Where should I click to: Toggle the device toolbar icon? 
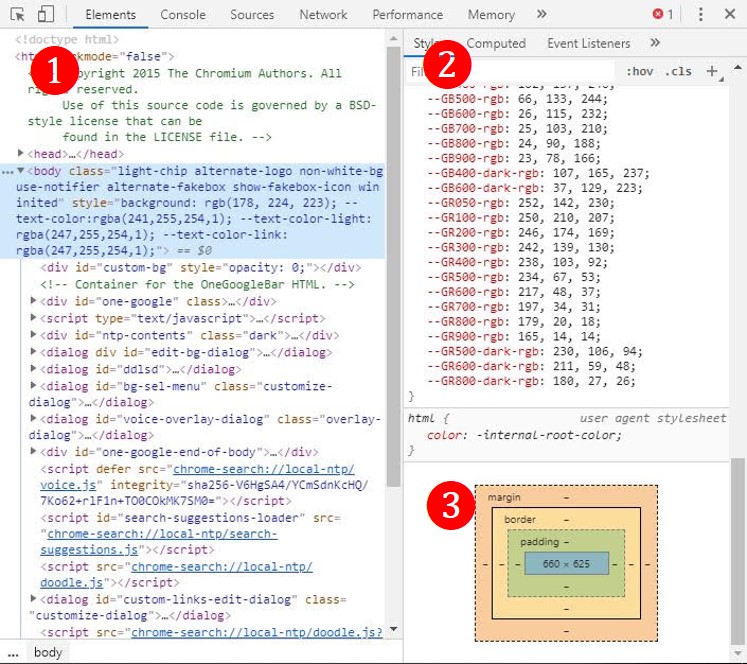pyautogui.click(x=46, y=14)
